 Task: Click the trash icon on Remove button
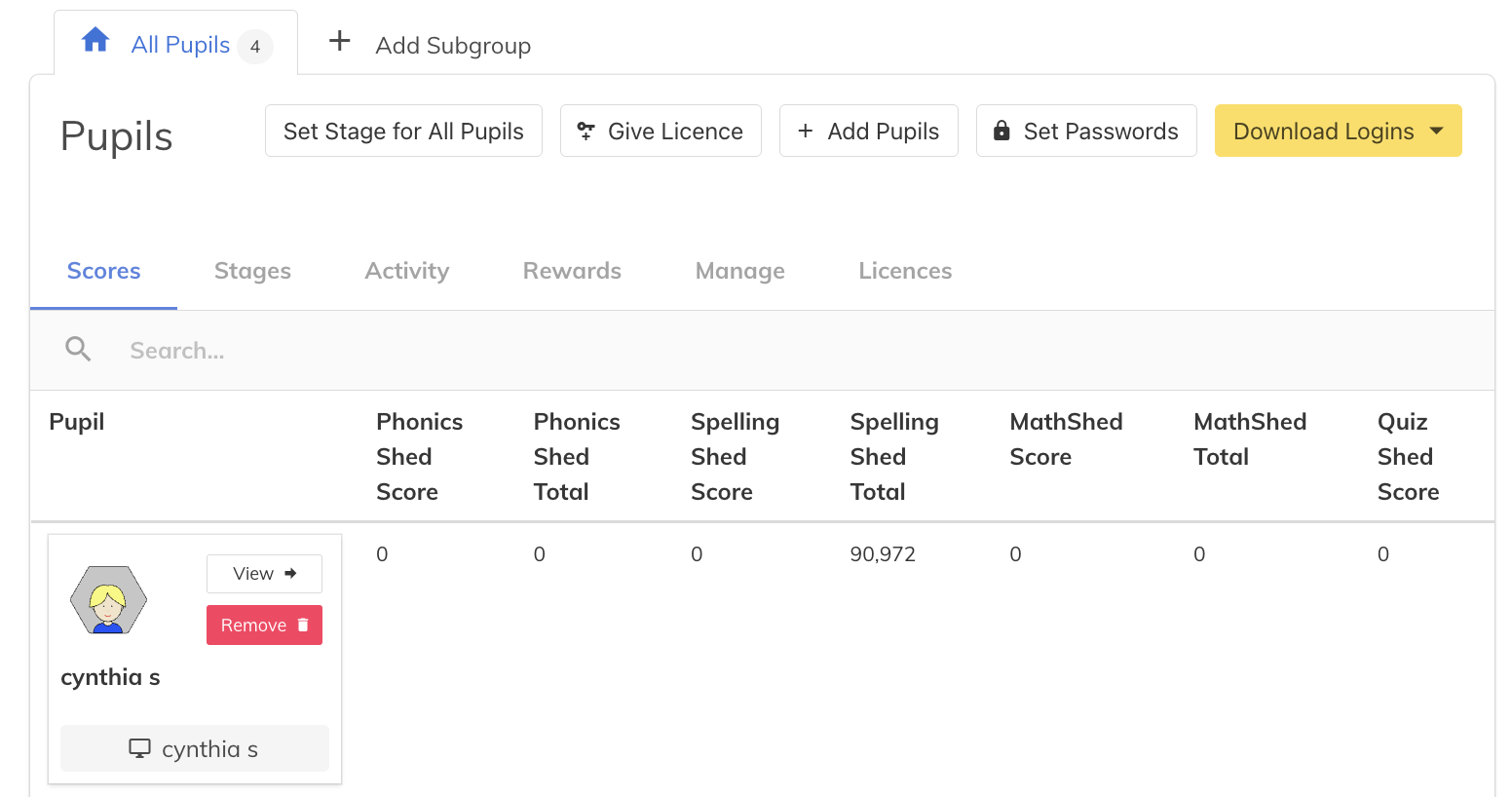tap(303, 625)
